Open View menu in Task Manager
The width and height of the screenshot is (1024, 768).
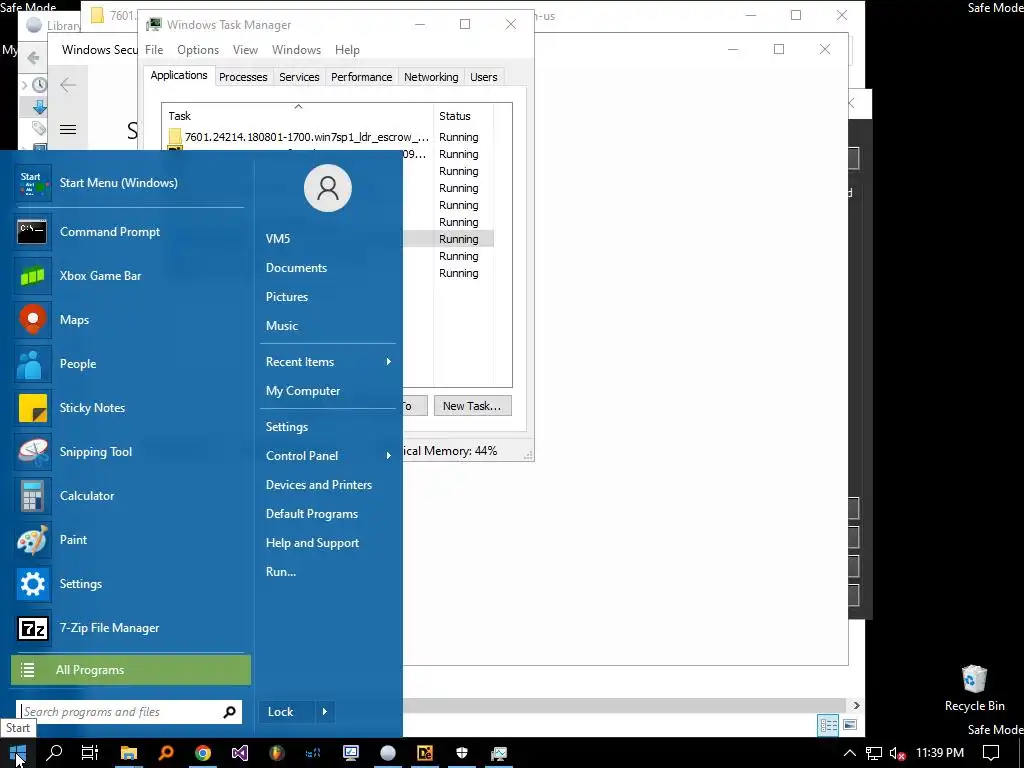coord(245,50)
